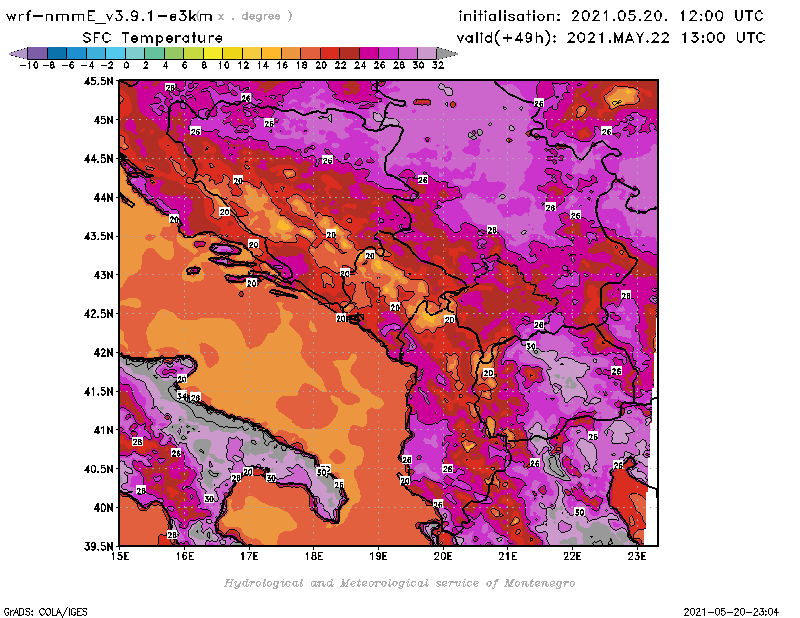Viewport: 800px width, 618px height.
Task: Click the '45N' latitude label
Action: tap(103, 120)
